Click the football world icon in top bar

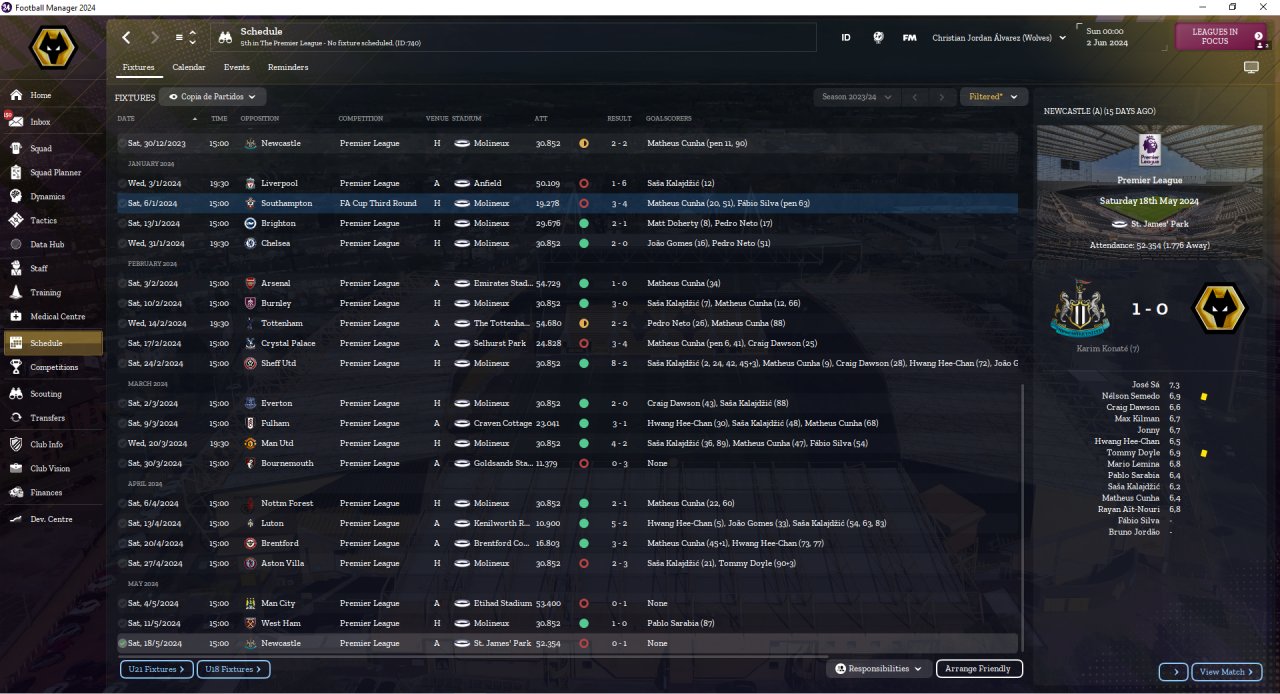tap(878, 38)
